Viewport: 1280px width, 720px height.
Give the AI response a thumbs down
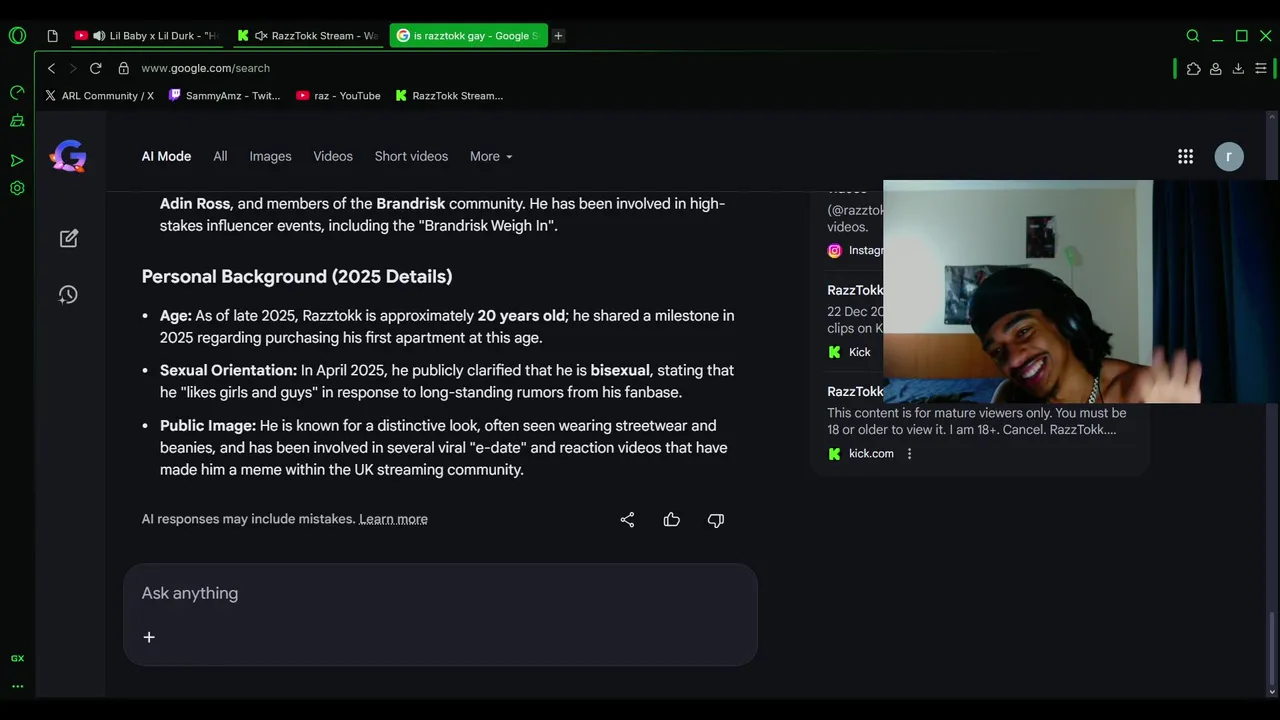[x=716, y=520]
